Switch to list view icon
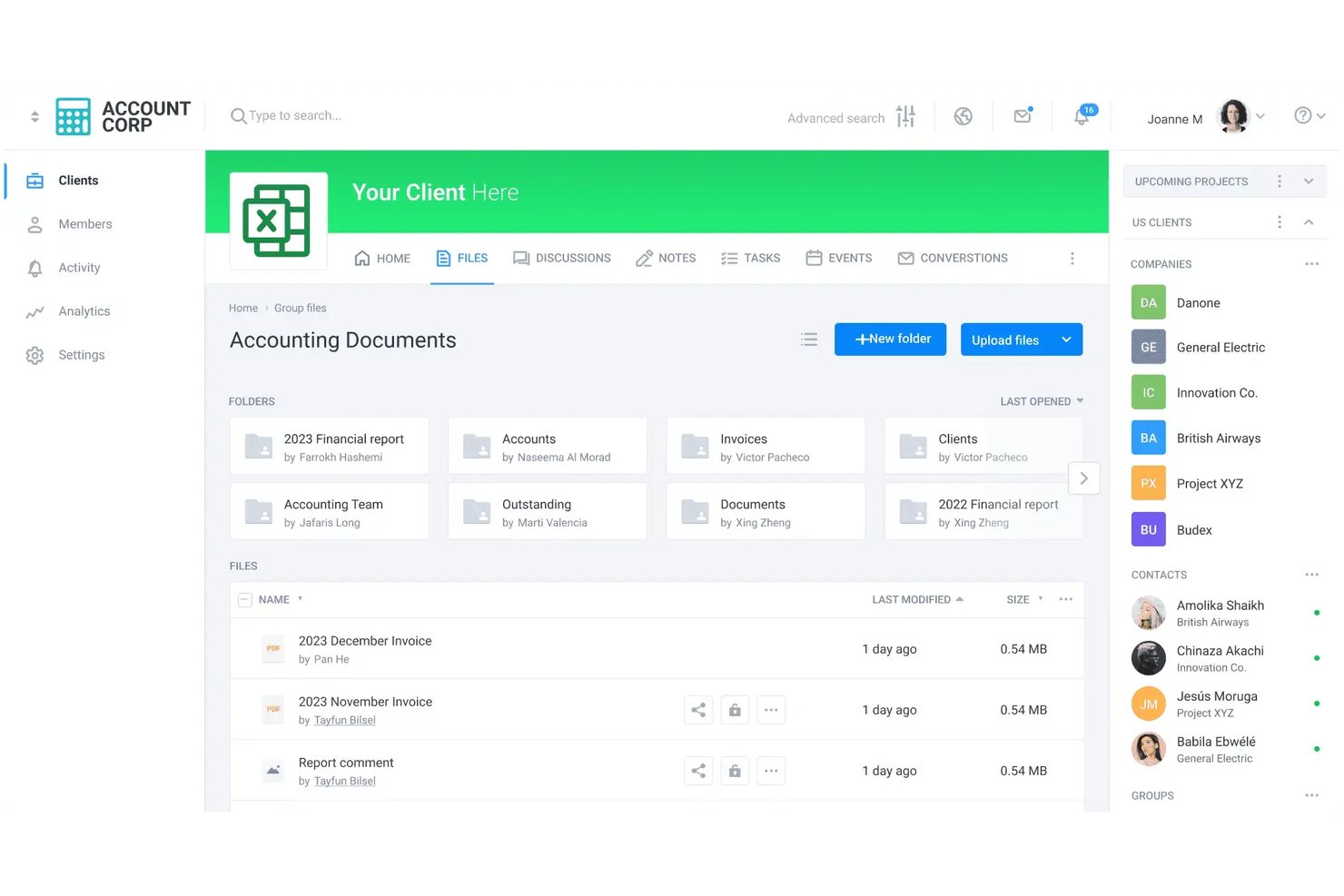 (809, 340)
